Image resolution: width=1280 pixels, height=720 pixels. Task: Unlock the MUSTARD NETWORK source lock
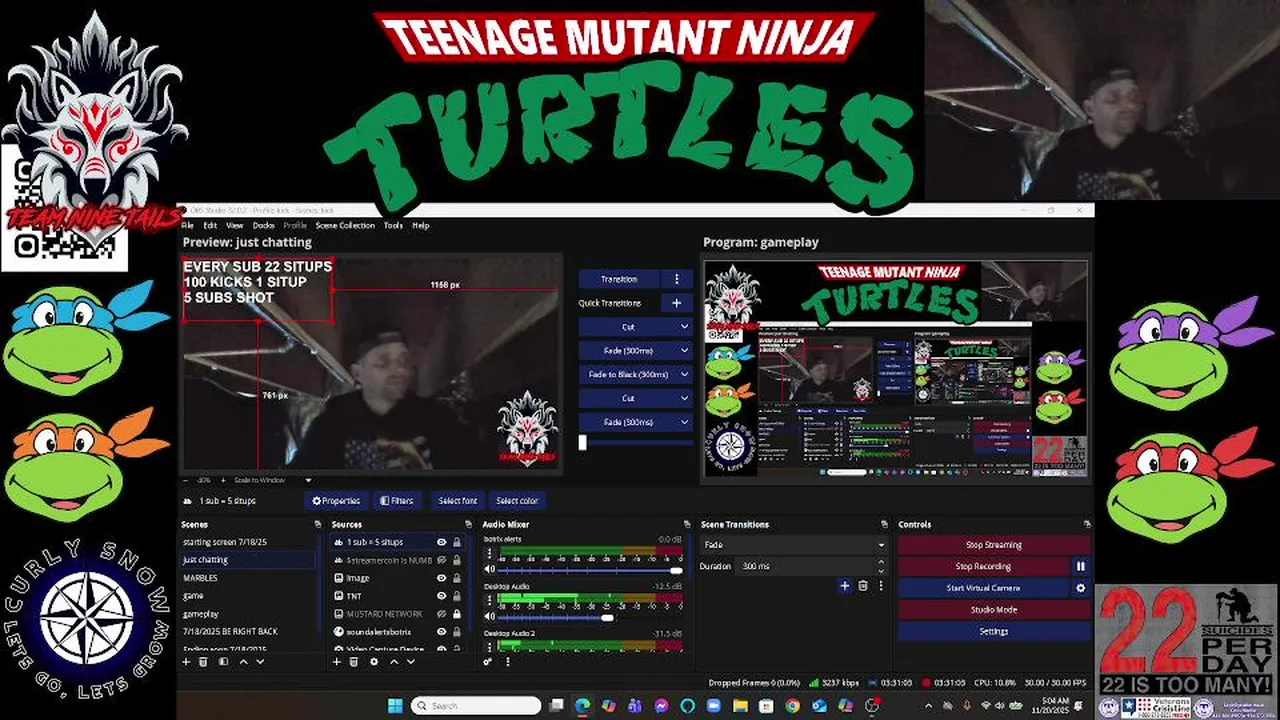click(457, 614)
